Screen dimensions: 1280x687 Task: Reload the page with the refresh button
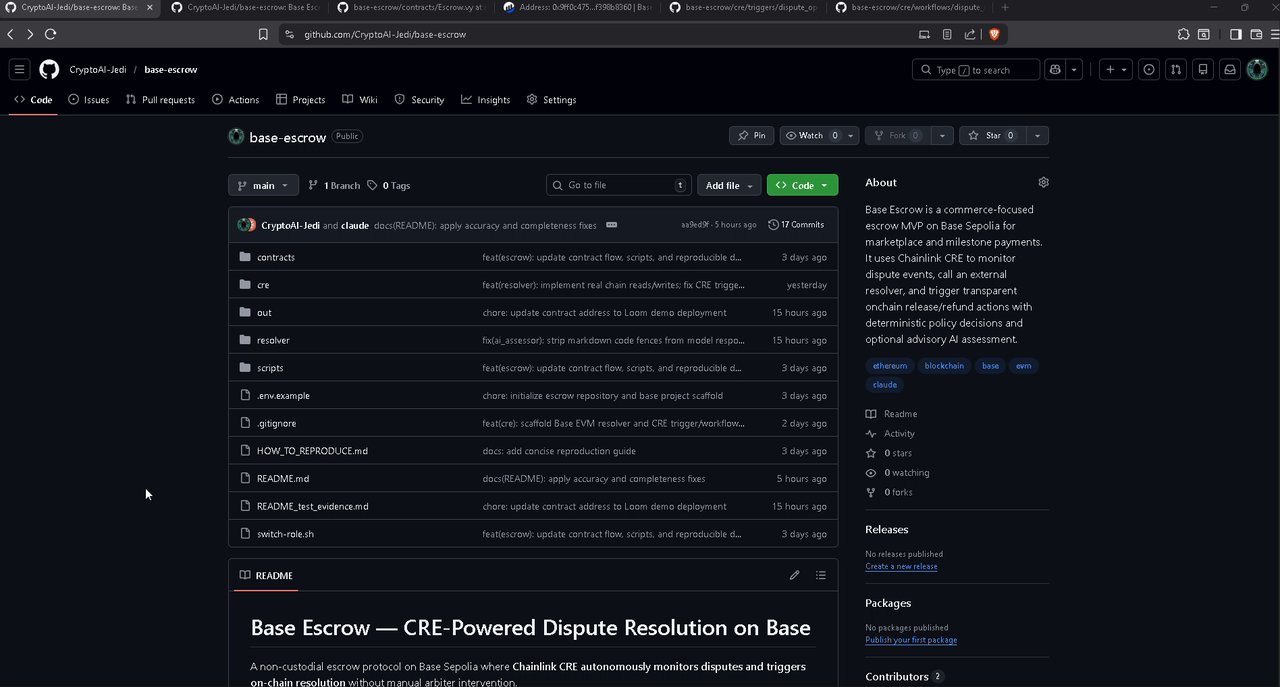pos(50,34)
